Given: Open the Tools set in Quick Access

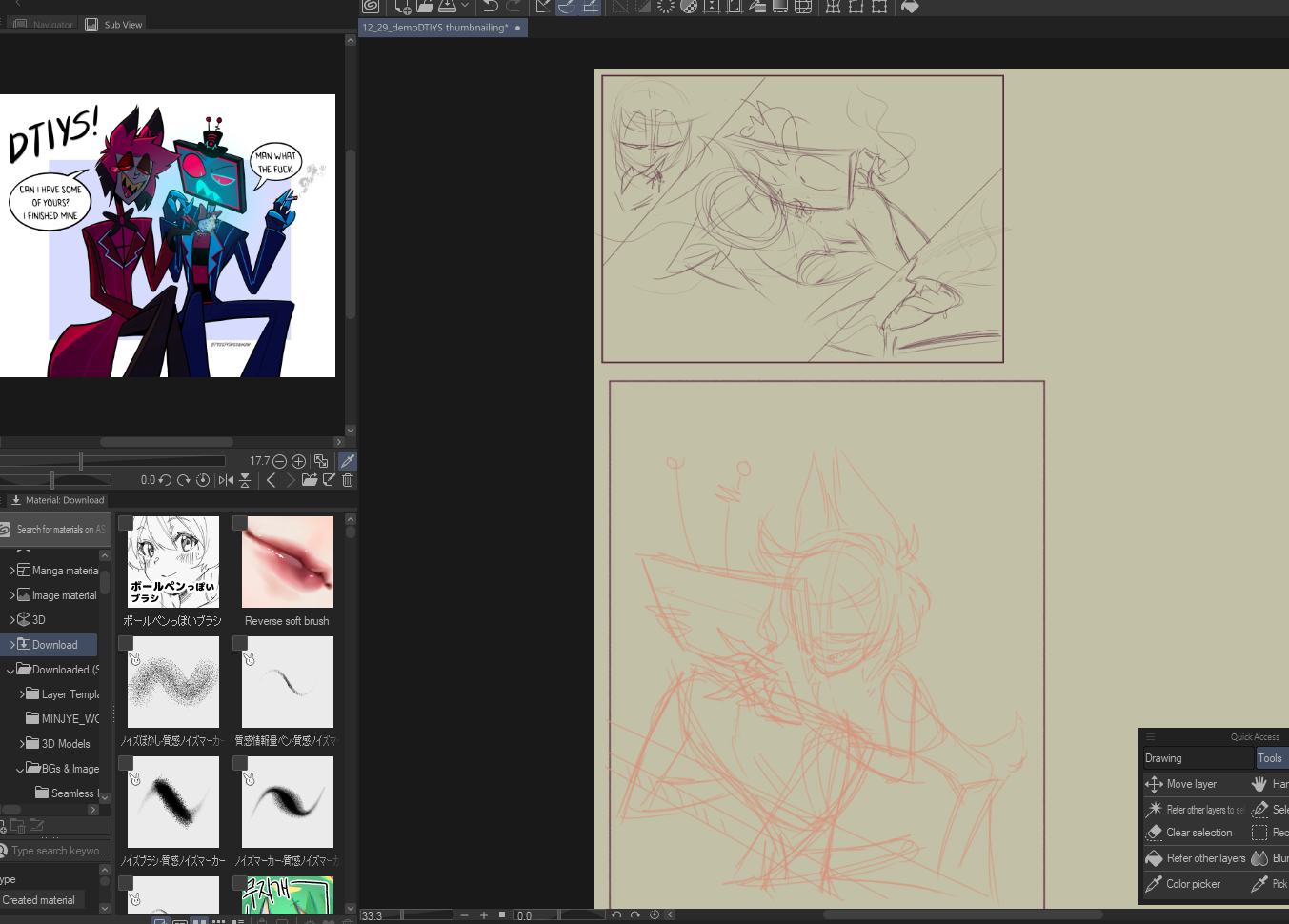Looking at the screenshot, I should click(1270, 758).
